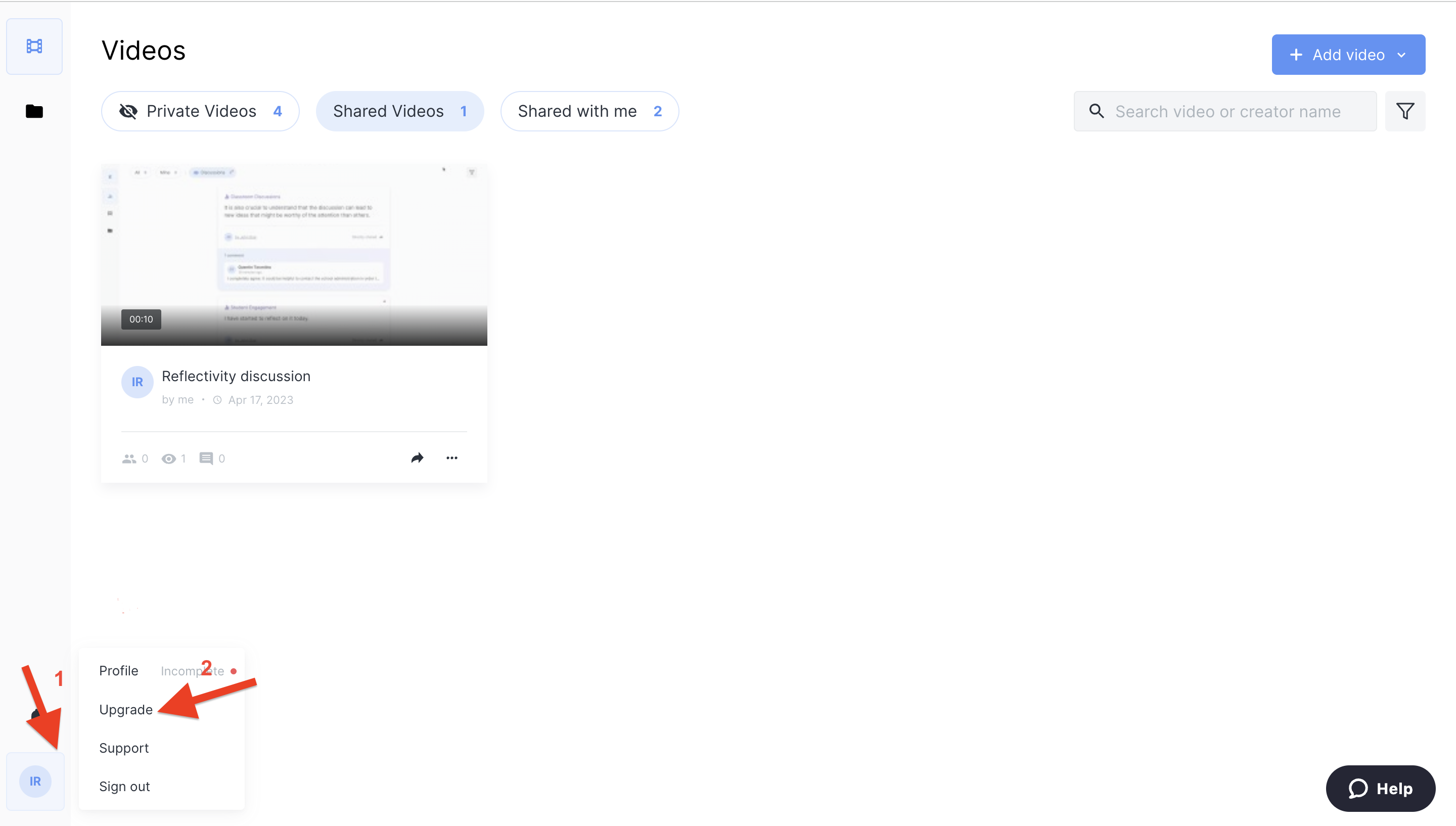Click the more options (…) icon on video card
This screenshot has width=1456, height=826.
pyautogui.click(x=452, y=458)
